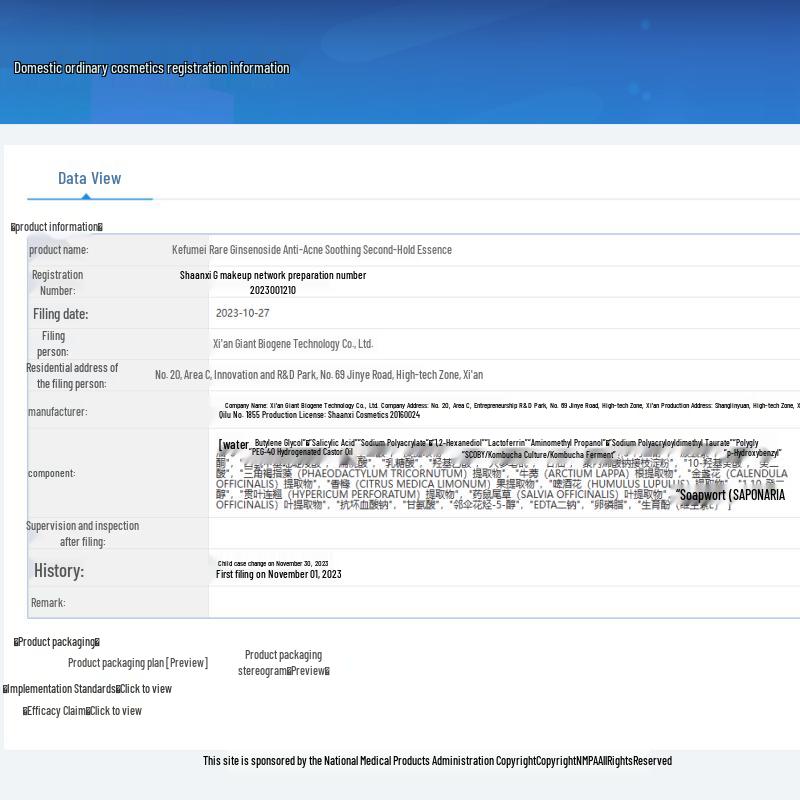
Task: Click the 'Child case change on November 30' entry
Action: tap(272, 563)
